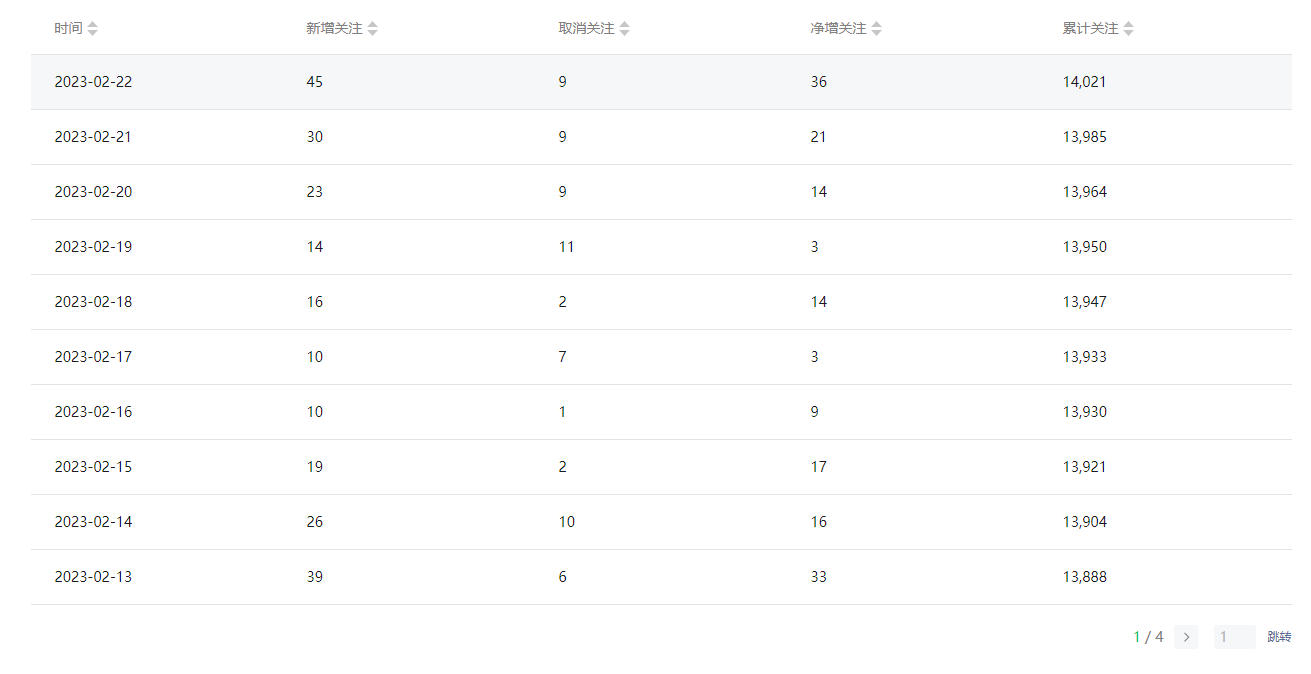Select the 2023-02-22 table row date
Screen dimensions: 1311x674
93,82
